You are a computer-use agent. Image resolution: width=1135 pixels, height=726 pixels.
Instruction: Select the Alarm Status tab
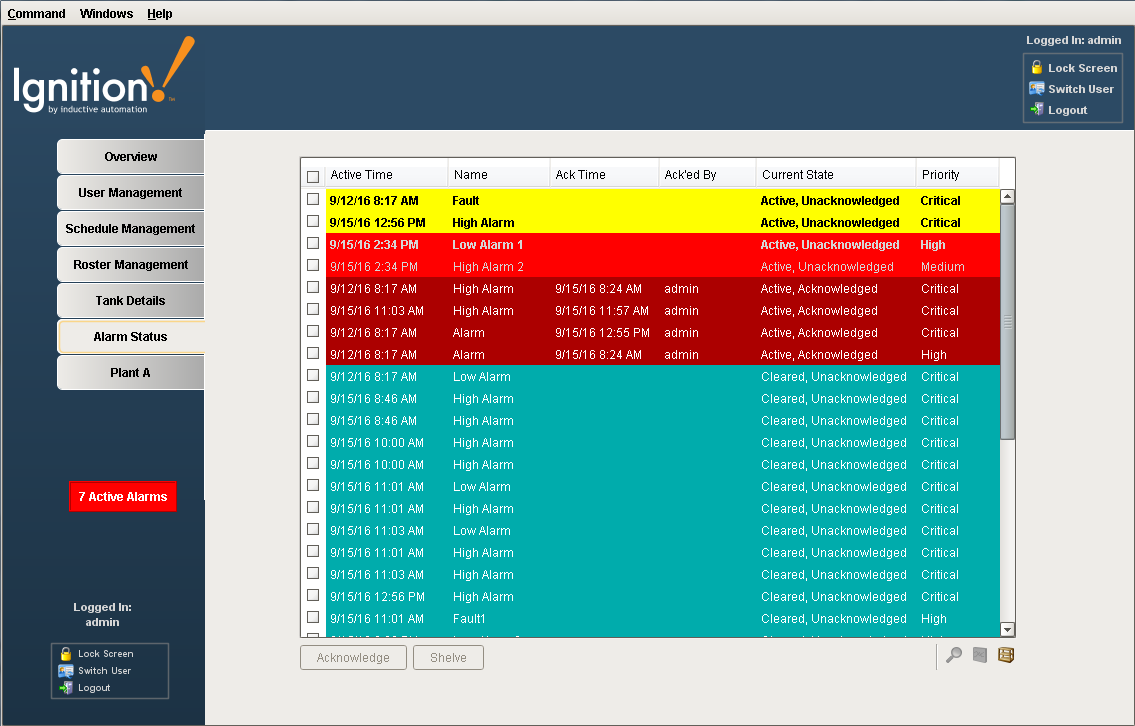coord(130,337)
